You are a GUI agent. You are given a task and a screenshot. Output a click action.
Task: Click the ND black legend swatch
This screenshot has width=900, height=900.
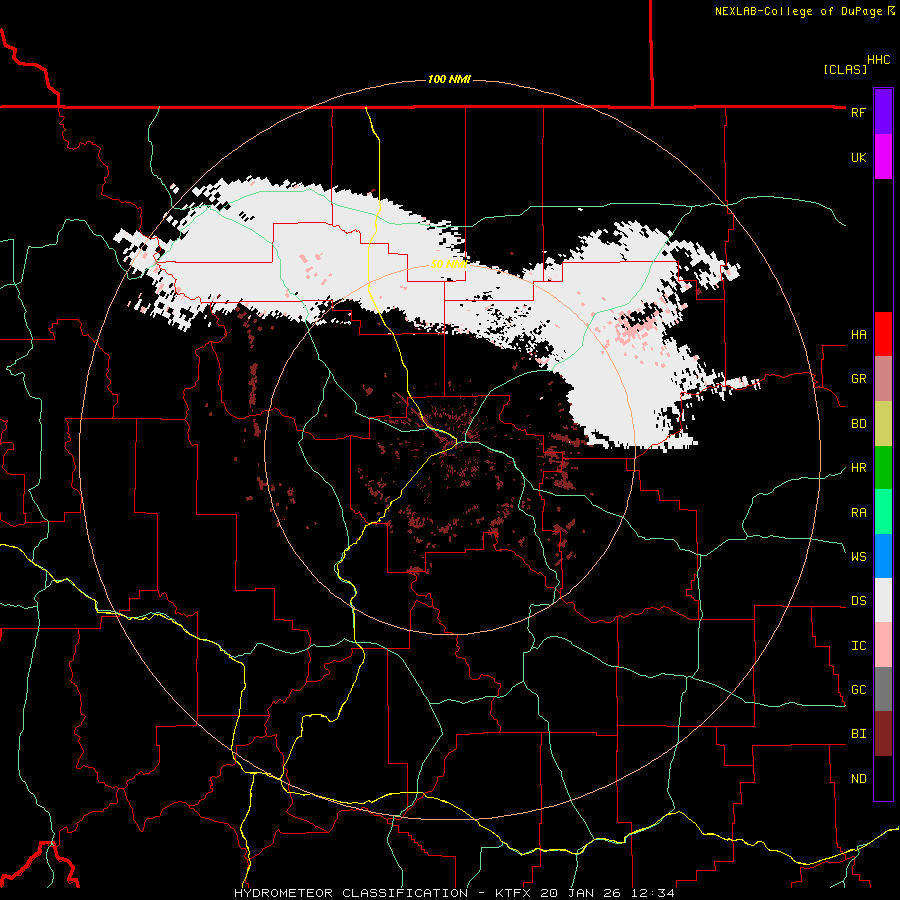[x=883, y=778]
